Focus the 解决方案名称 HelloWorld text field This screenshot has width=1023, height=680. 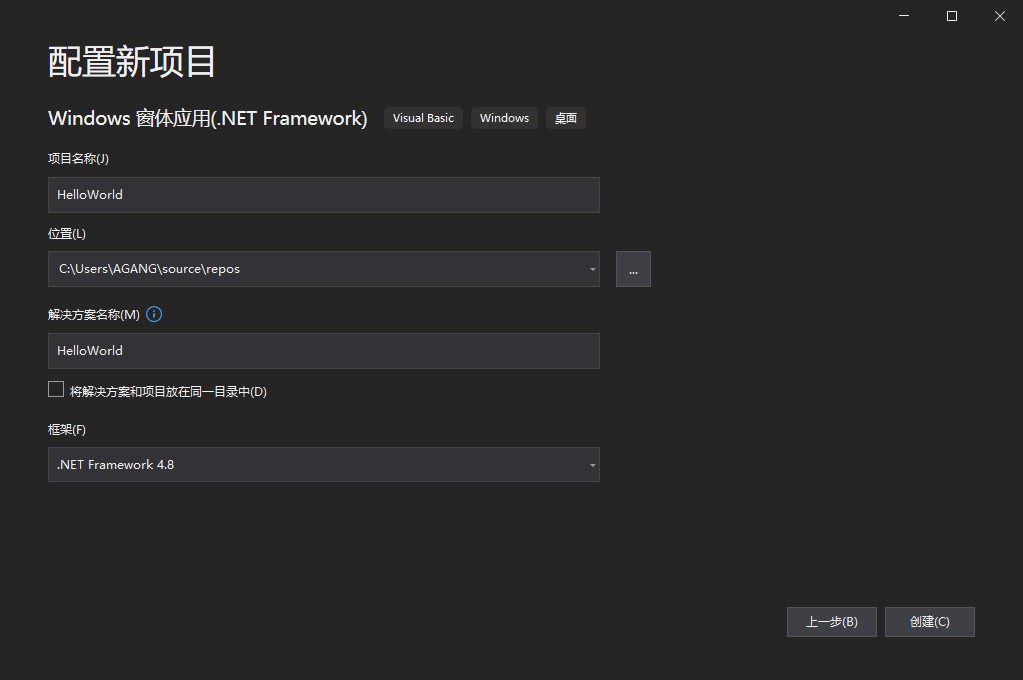[323, 351]
